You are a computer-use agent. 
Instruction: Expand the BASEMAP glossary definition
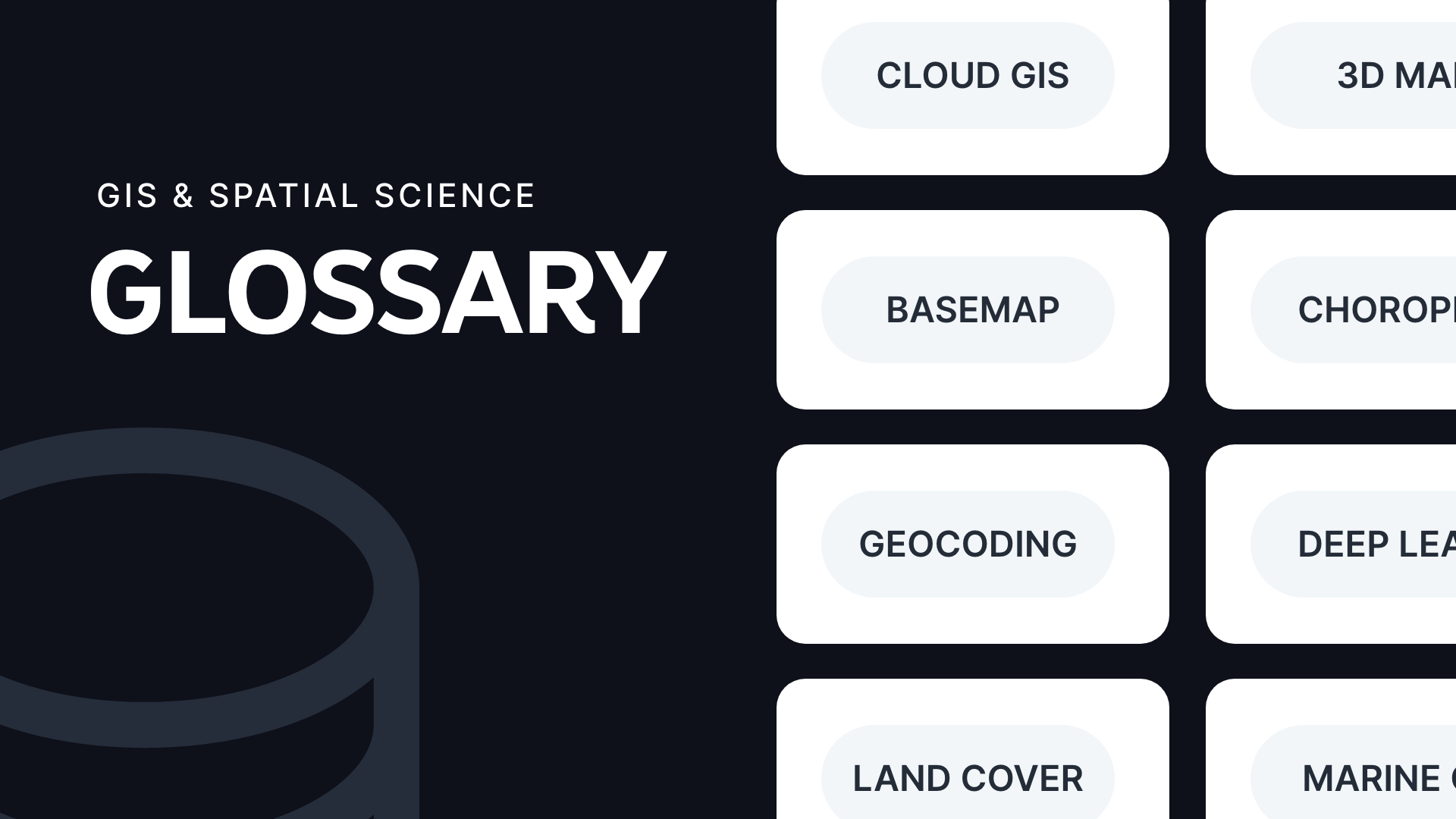point(972,309)
